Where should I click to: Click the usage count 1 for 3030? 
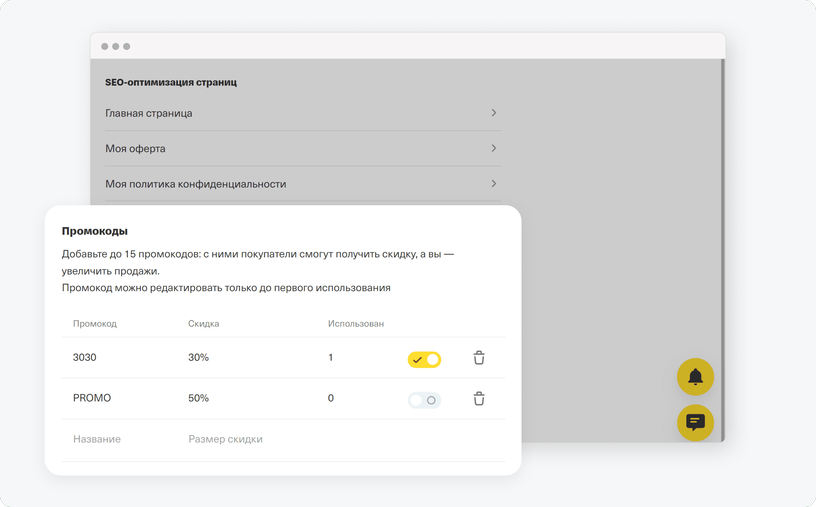click(330, 357)
